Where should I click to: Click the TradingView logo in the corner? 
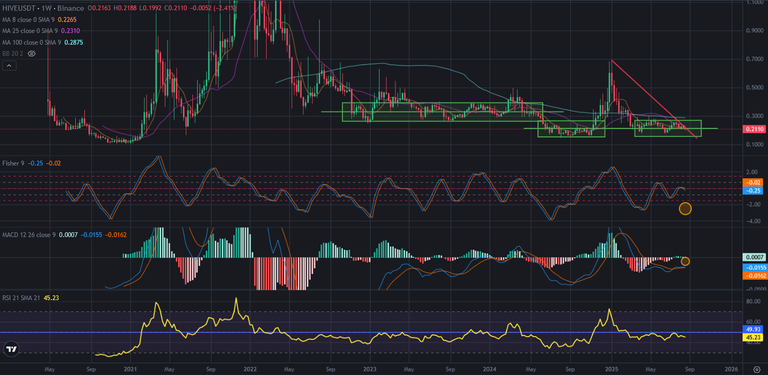10,350
